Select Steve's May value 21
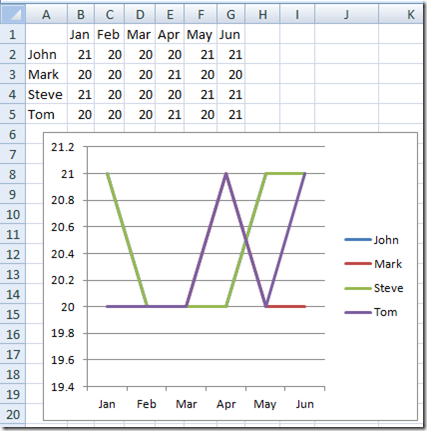The width and height of the screenshot is (427, 431). tap(201, 94)
